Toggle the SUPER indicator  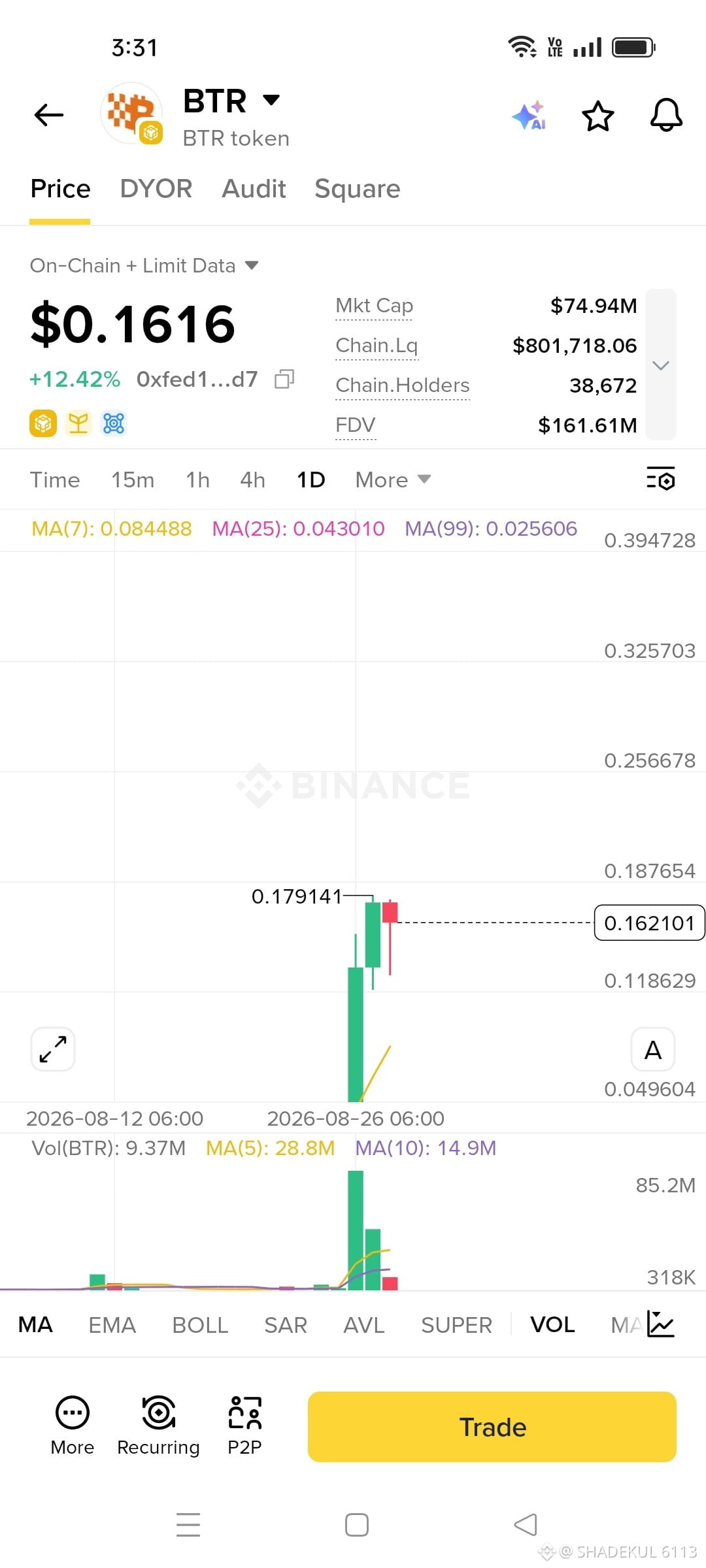click(x=456, y=1325)
